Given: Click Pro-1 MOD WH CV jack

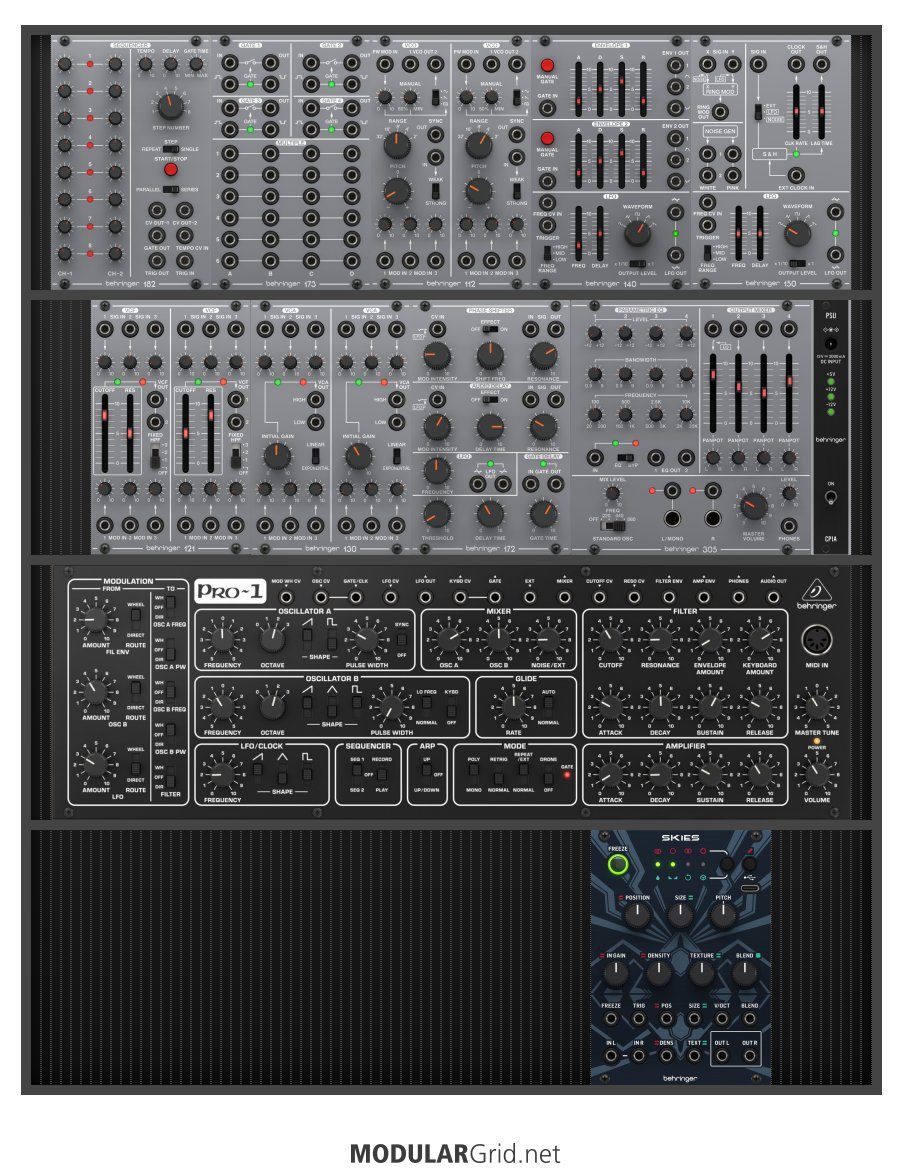Looking at the screenshot, I should coord(286,597).
